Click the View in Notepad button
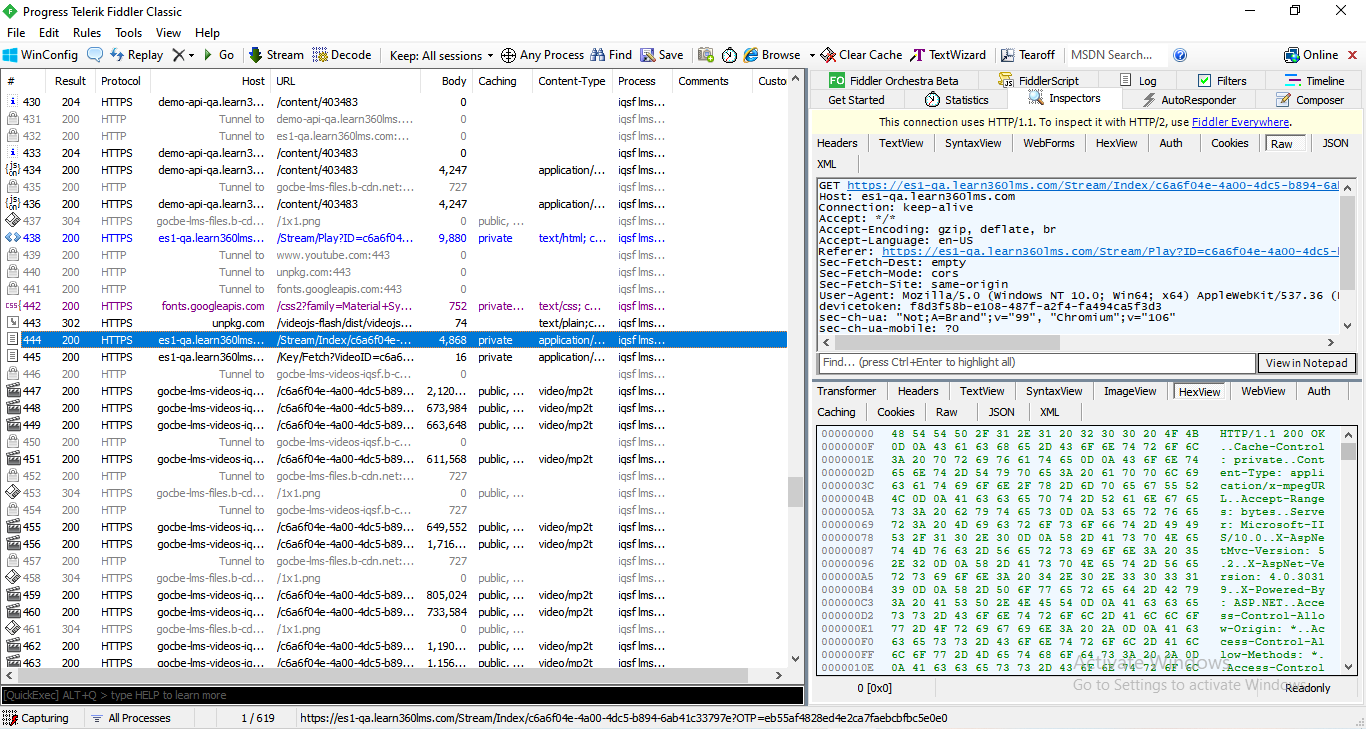This screenshot has width=1366, height=729. coord(1306,363)
